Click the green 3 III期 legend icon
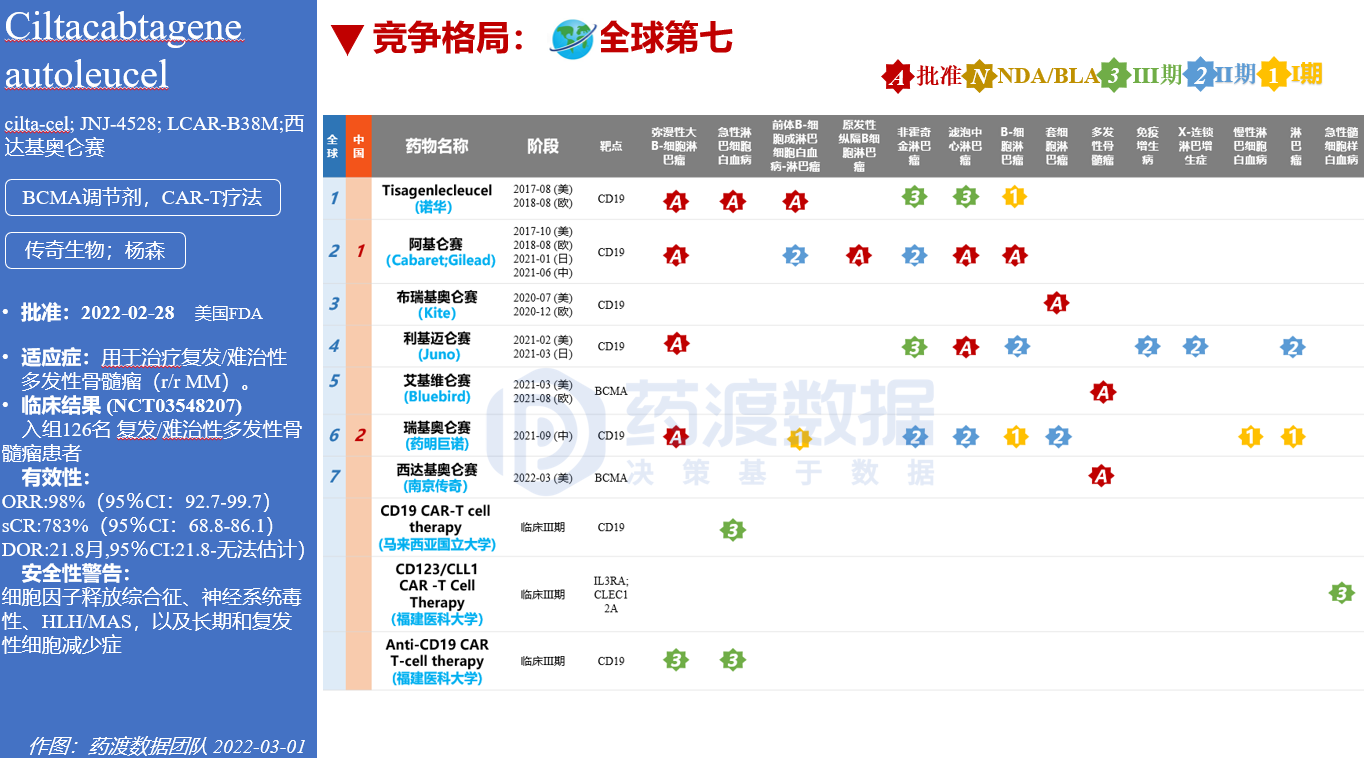 coord(1114,76)
